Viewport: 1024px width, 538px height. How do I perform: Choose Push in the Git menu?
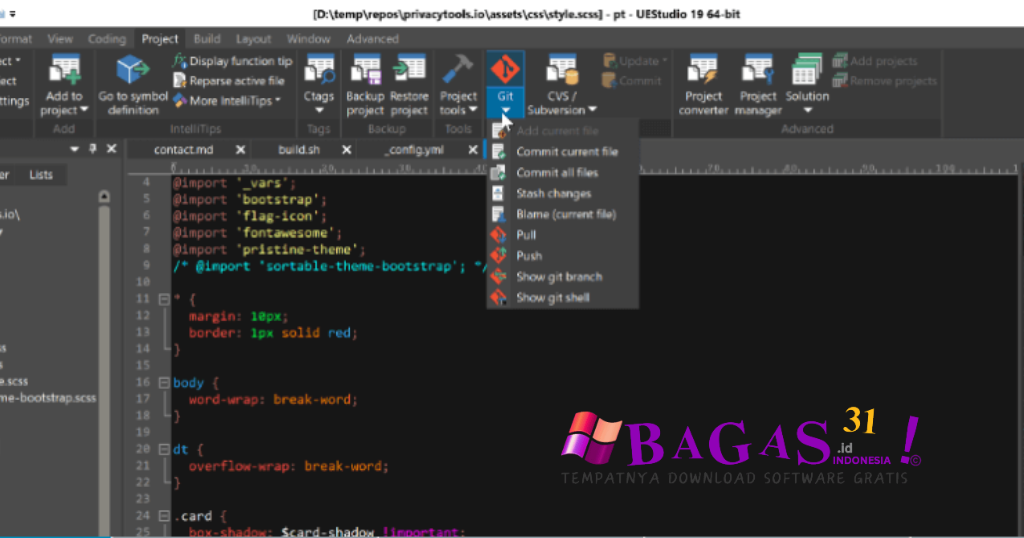click(529, 256)
